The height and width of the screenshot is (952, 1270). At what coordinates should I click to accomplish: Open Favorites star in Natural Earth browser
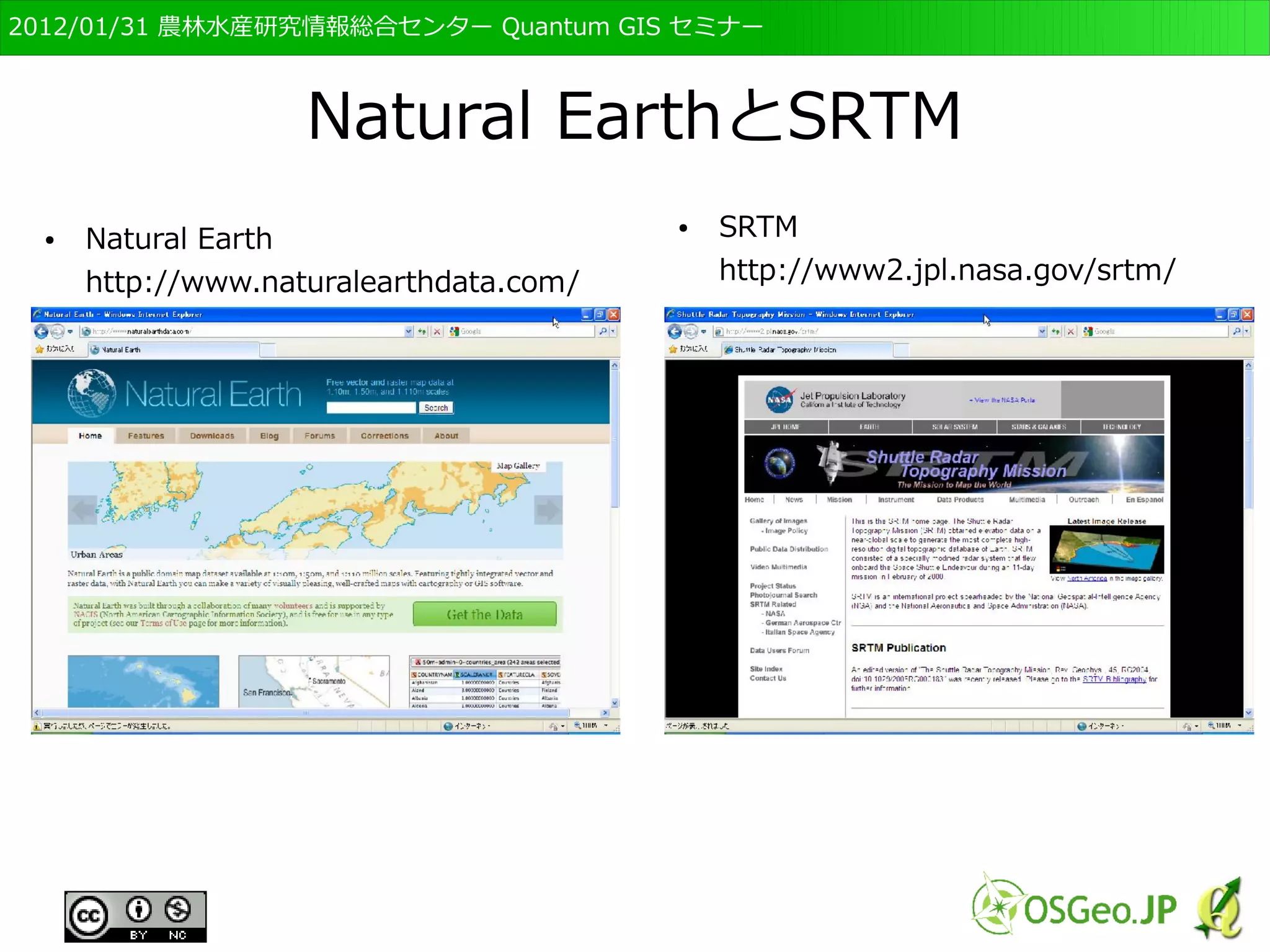coord(40,349)
